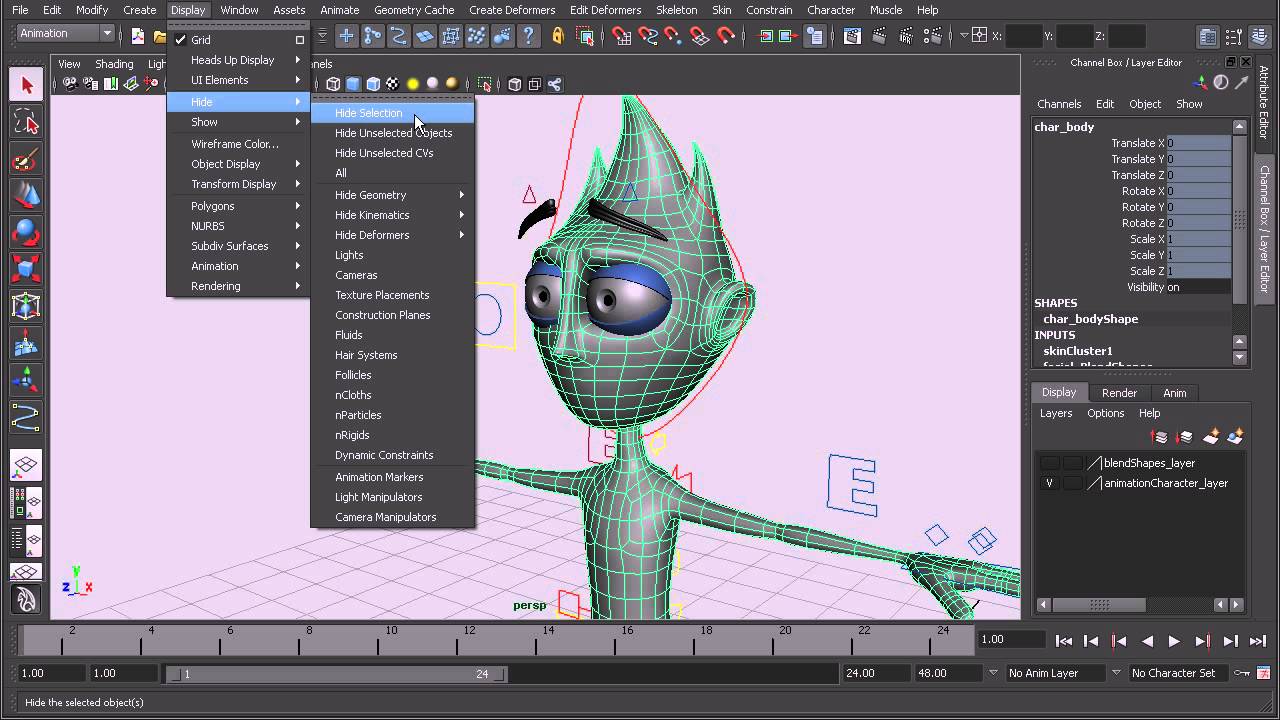Click the range slider bar handle
The width and height of the screenshot is (1280, 720).
click(x=337, y=674)
